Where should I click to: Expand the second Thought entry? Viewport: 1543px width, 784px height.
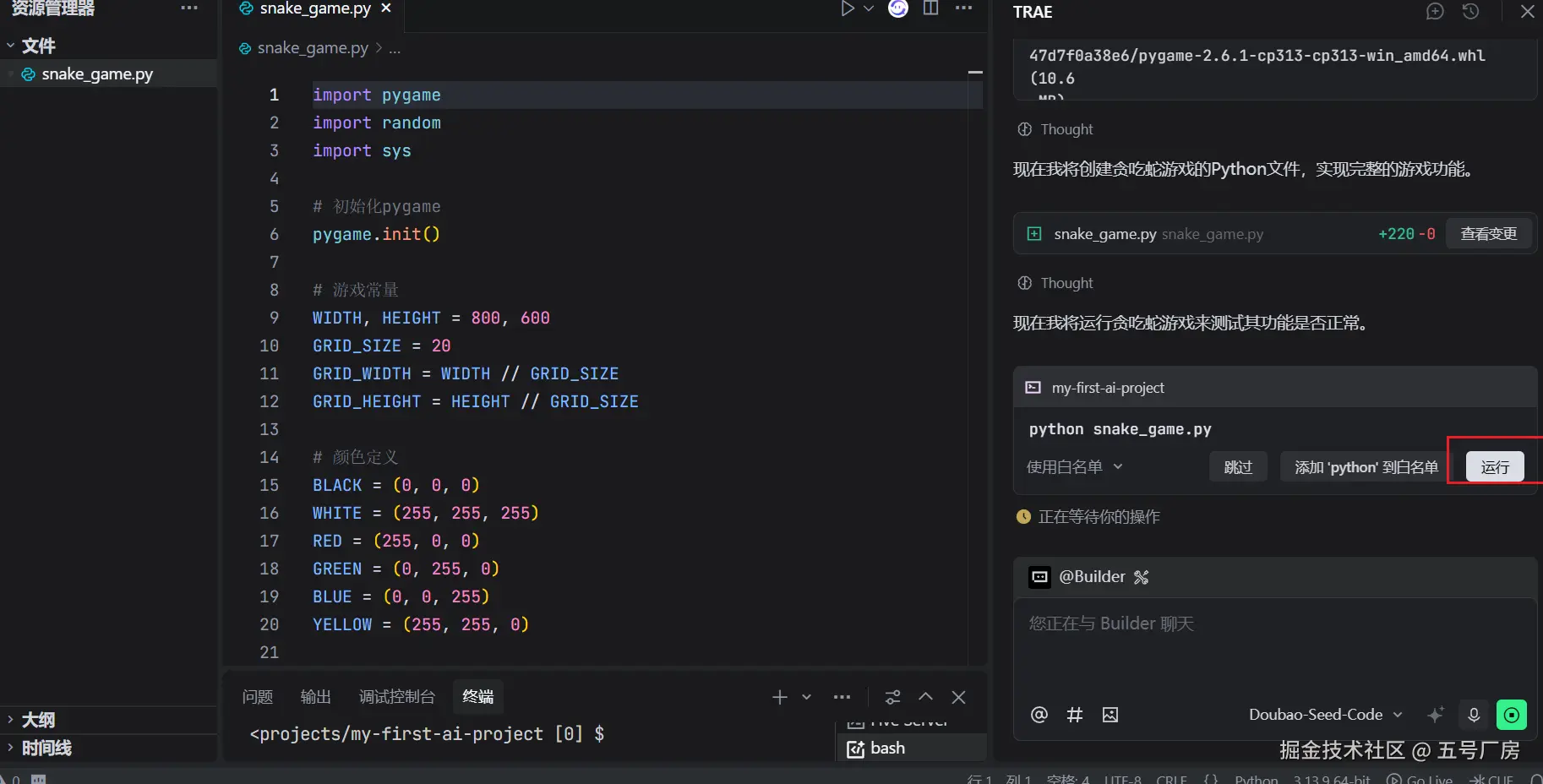pyautogui.click(x=1055, y=283)
